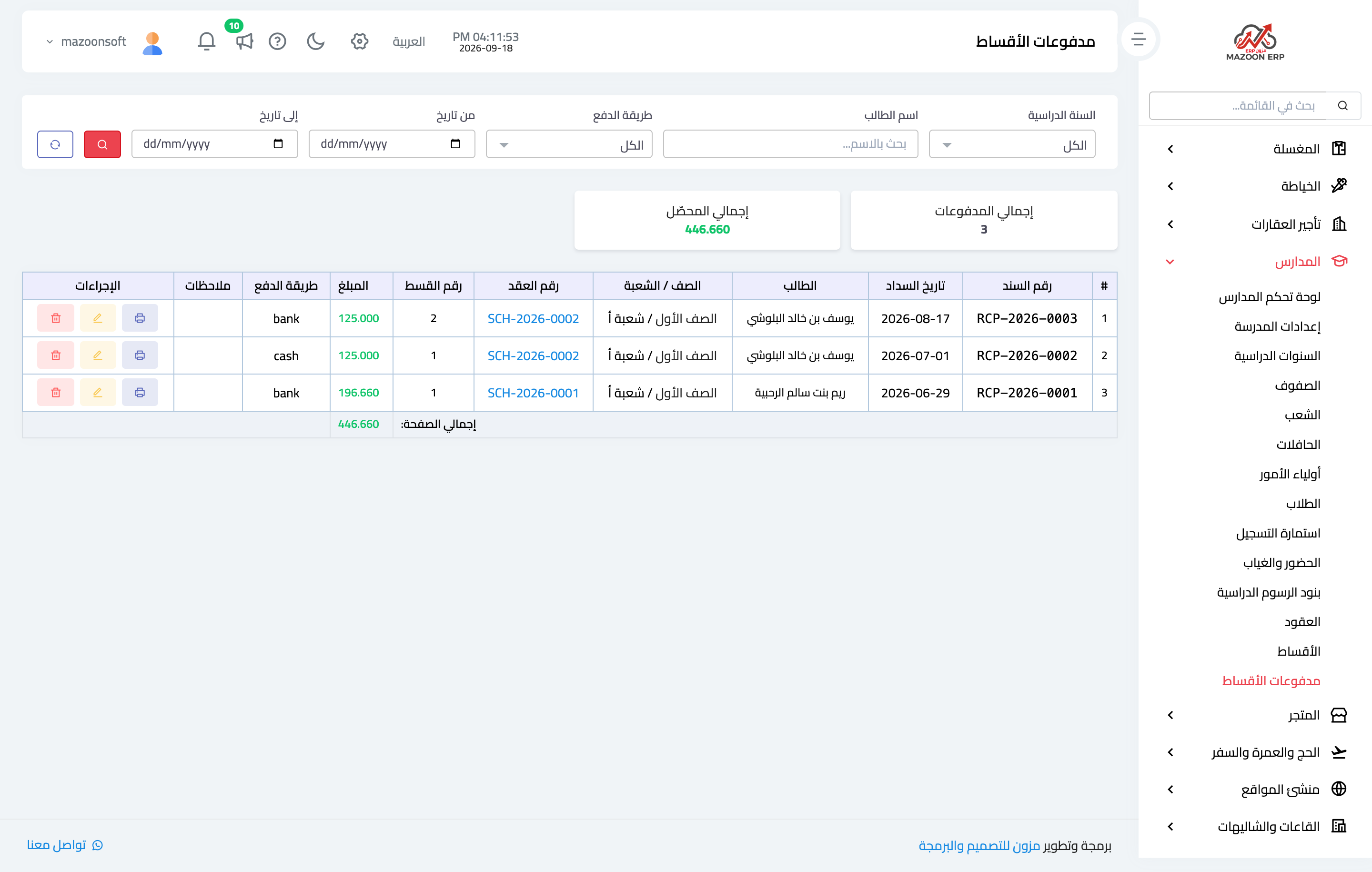Click the المغسلة laundry icon

click(1339, 149)
